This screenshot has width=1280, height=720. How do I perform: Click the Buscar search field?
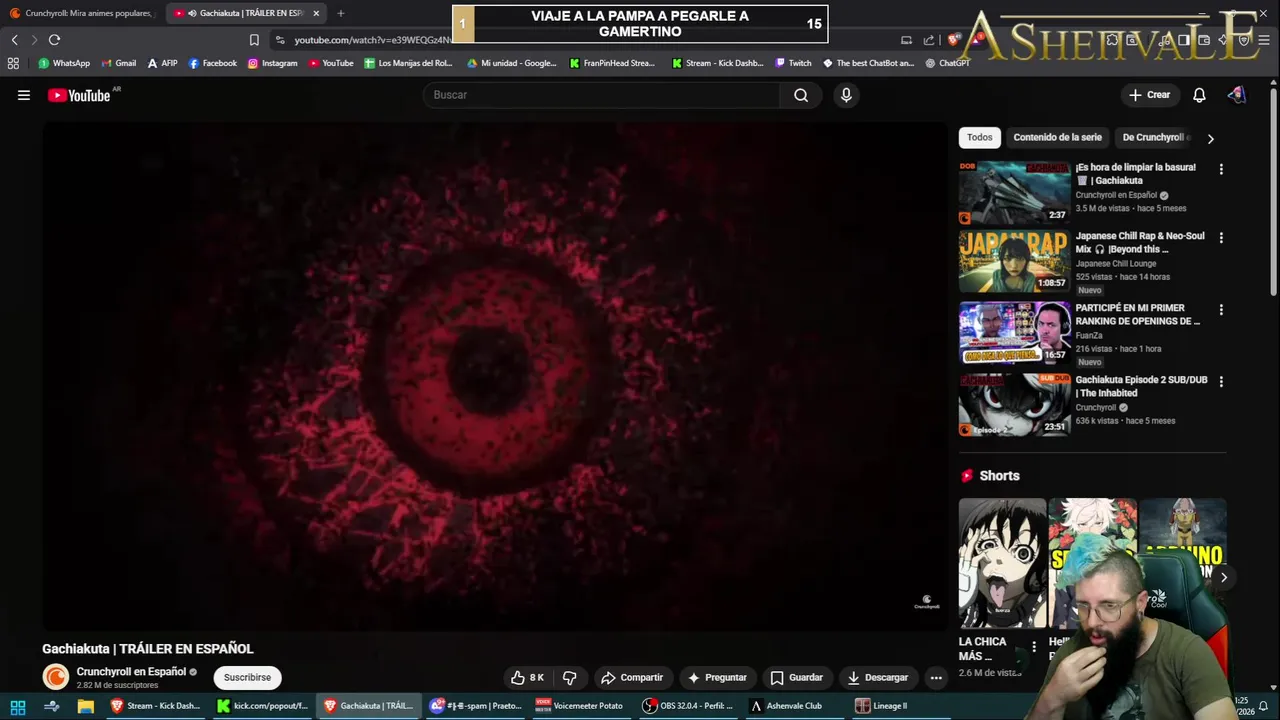click(602, 95)
